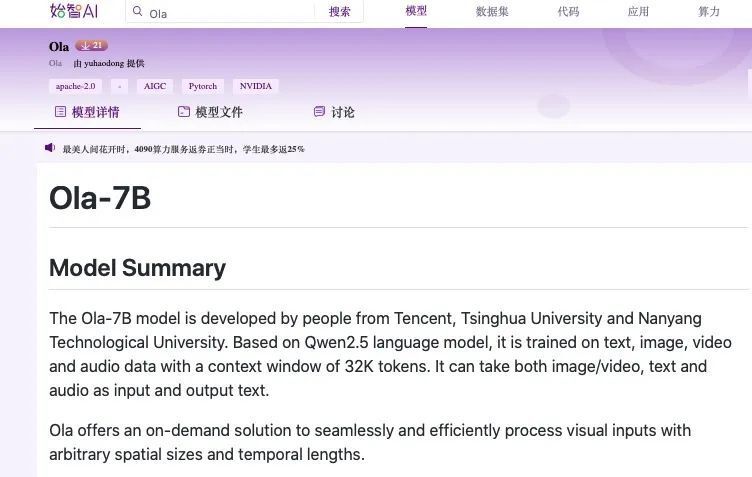This screenshot has width=752, height=477.
Task: Switch to the 讨论 tab
Action: tap(334, 112)
